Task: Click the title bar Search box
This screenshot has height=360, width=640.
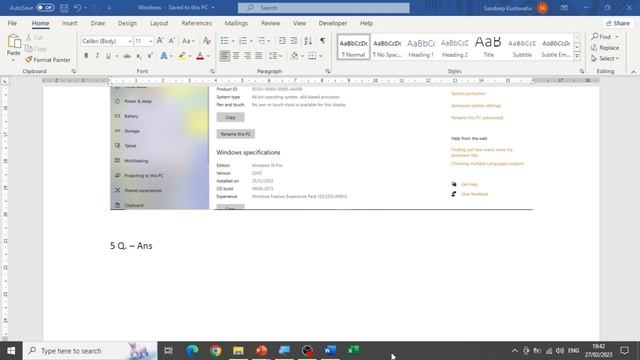Action: point(324,8)
